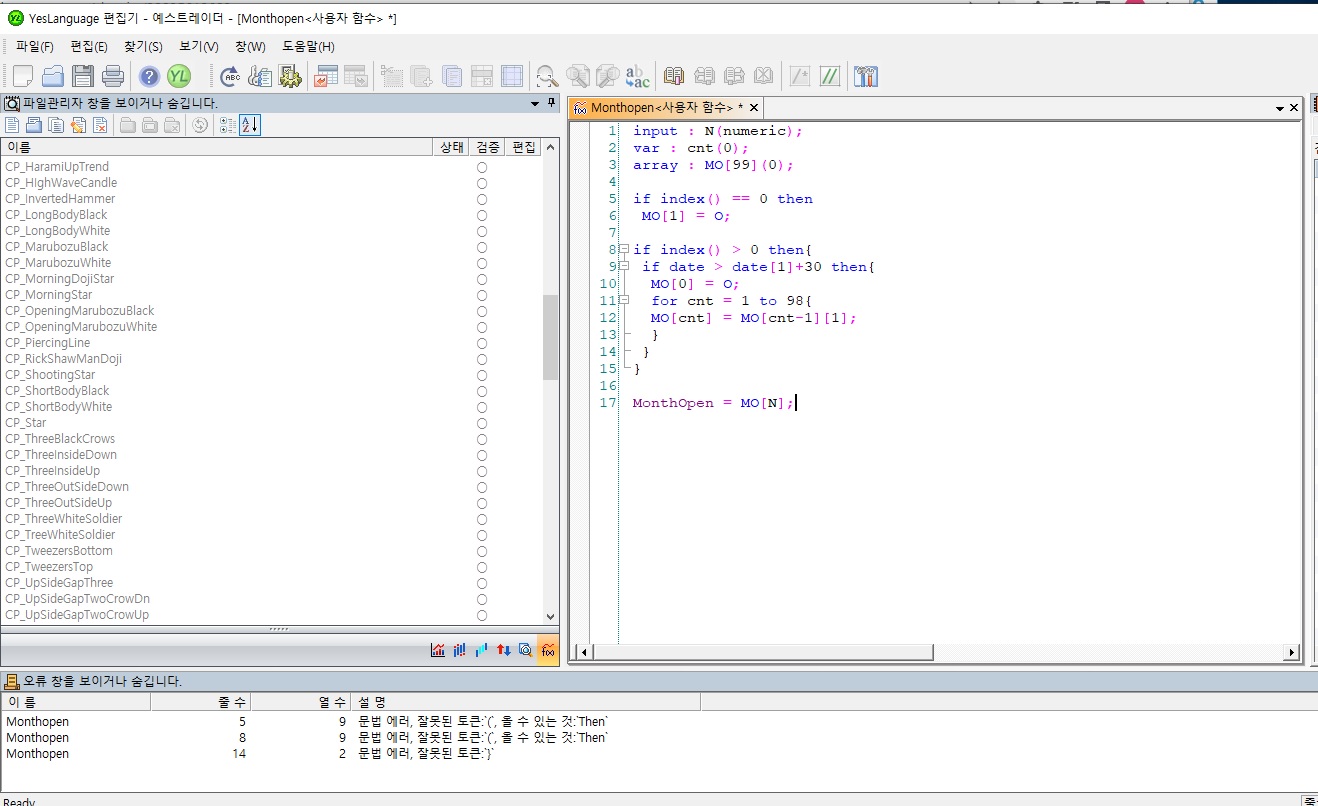The height and width of the screenshot is (806, 1318).
Task: Click the Save (floppy disk) toolbar icon
Action: (x=82, y=76)
